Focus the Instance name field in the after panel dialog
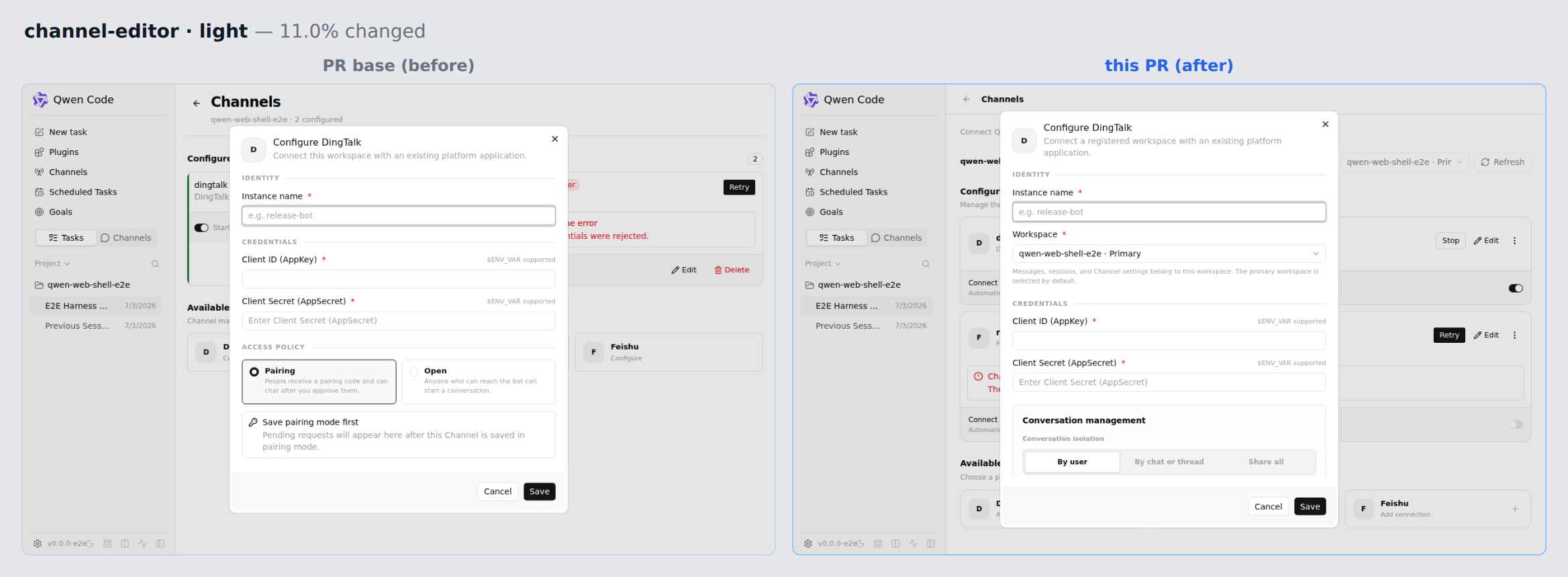The width and height of the screenshot is (1568, 577). [x=1169, y=212]
